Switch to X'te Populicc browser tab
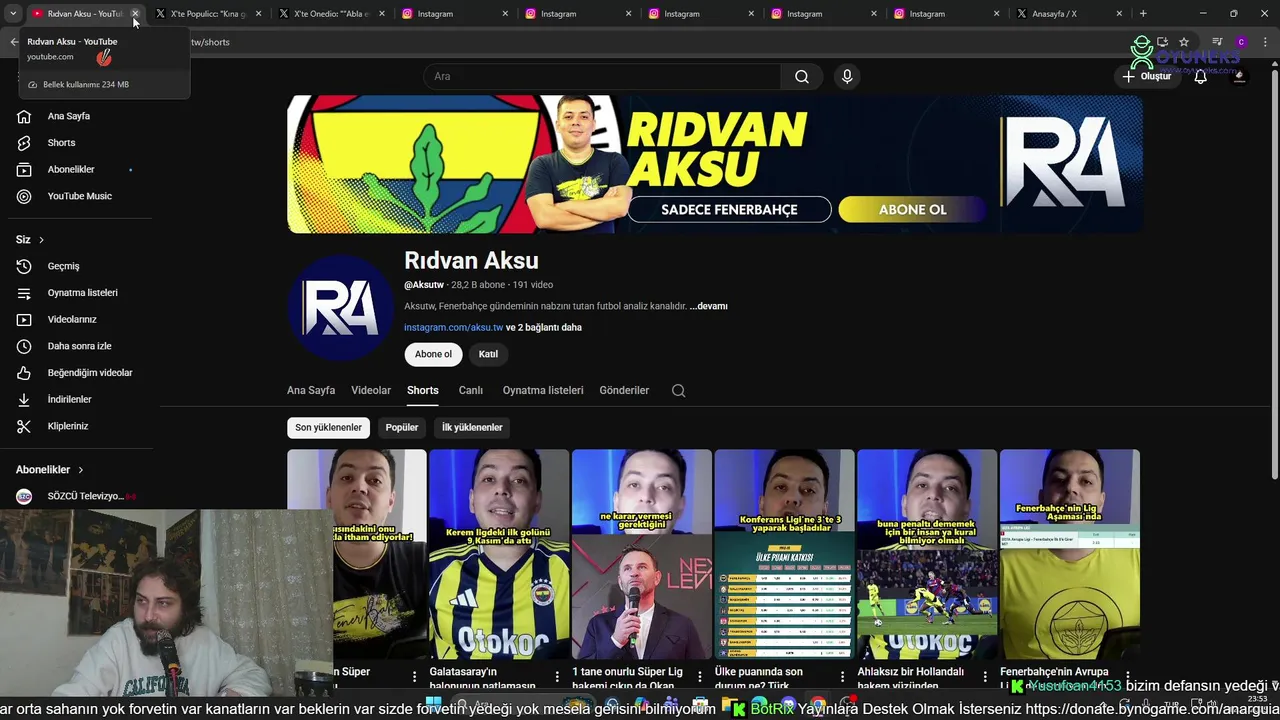1280x720 pixels. tap(206, 14)
